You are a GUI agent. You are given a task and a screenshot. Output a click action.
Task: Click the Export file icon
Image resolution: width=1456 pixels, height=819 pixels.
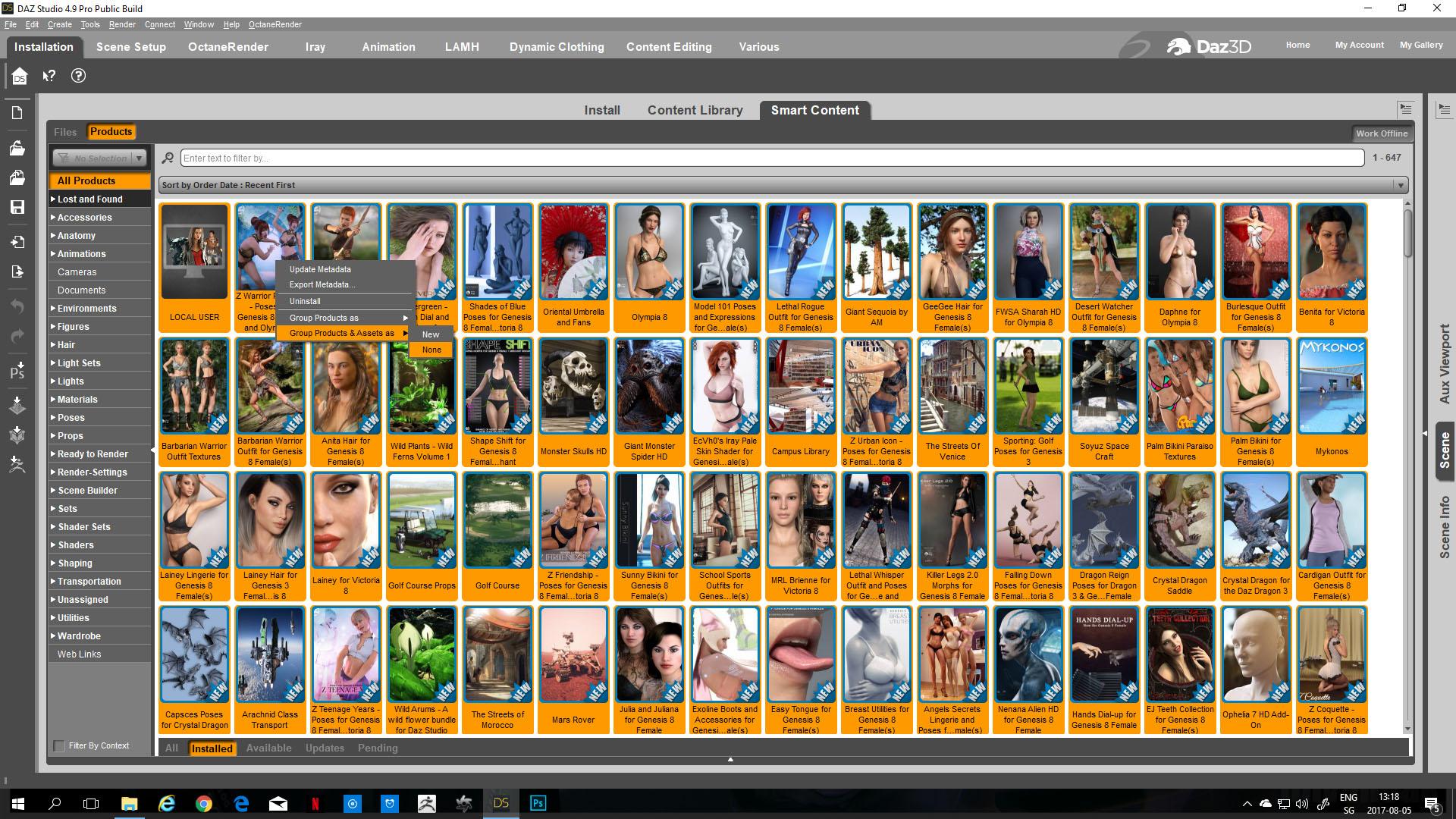17,271
